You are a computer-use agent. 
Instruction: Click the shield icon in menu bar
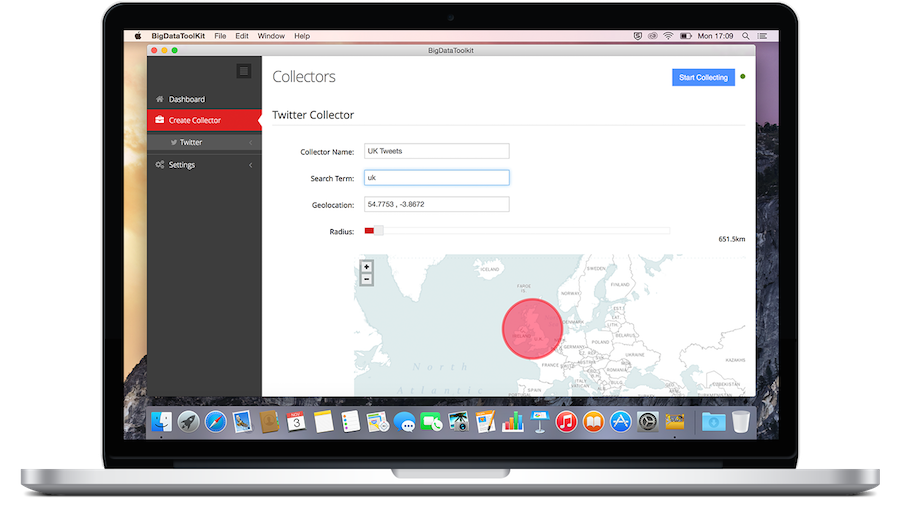click(638, 36)
